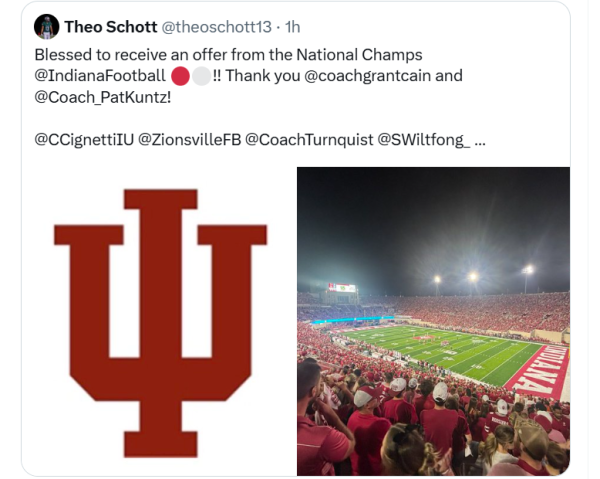600x479 pixels.
Task: Click Theo Schott's profile avatar
Action: click(46, 27)
